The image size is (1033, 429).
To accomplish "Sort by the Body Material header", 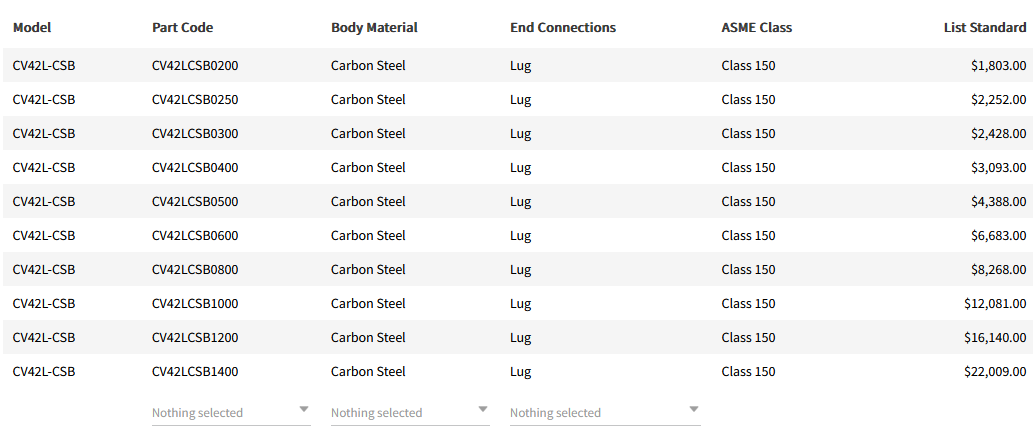I will (374, 27).
